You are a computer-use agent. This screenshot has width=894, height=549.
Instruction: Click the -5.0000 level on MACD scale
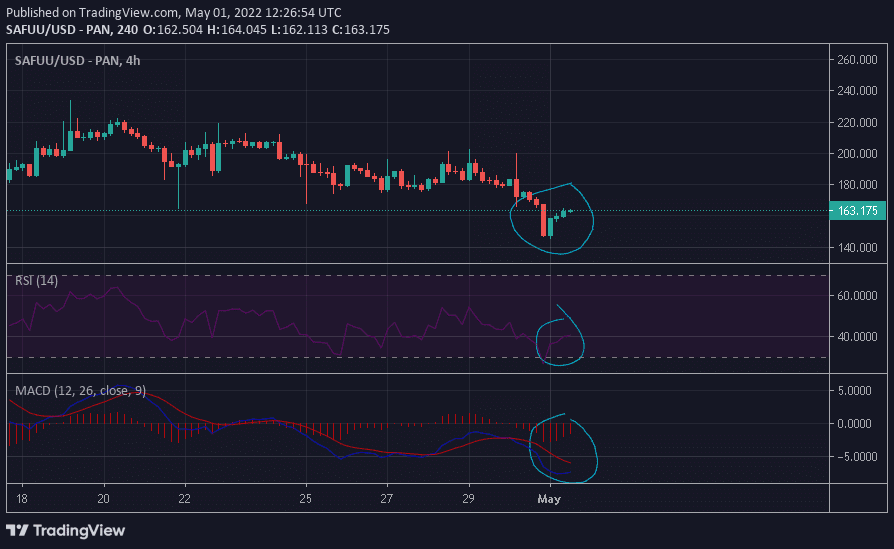[857, 457]
